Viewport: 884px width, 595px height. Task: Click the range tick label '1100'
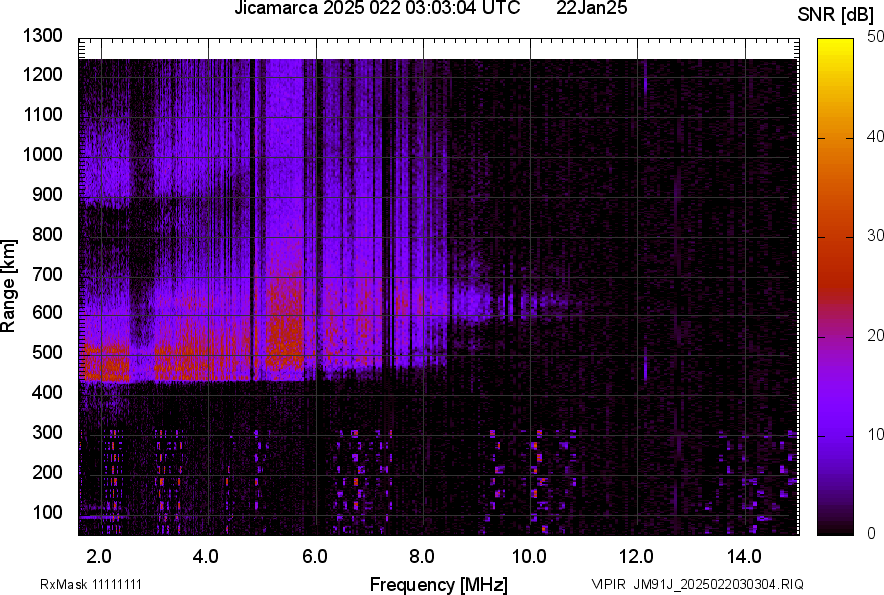(x=42, y=114)
